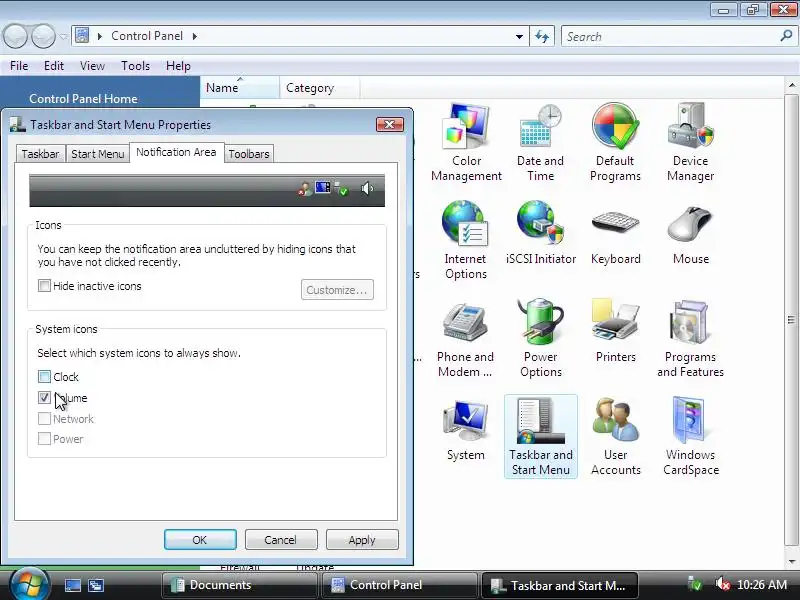
Task: Click the Taskbar and Start Menu taskbar button
Action: (x=560, y=585)
